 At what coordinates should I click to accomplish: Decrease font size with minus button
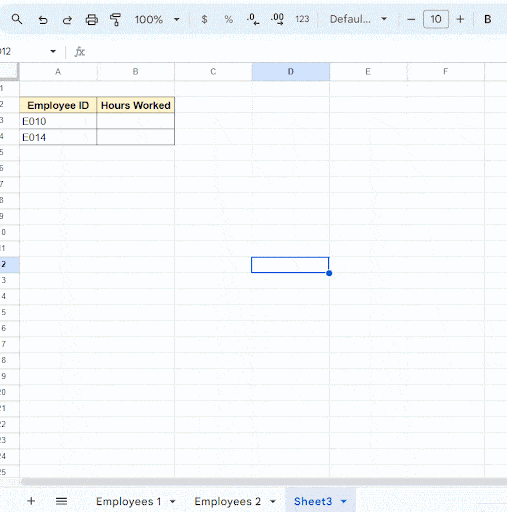[x=411, y=19]
